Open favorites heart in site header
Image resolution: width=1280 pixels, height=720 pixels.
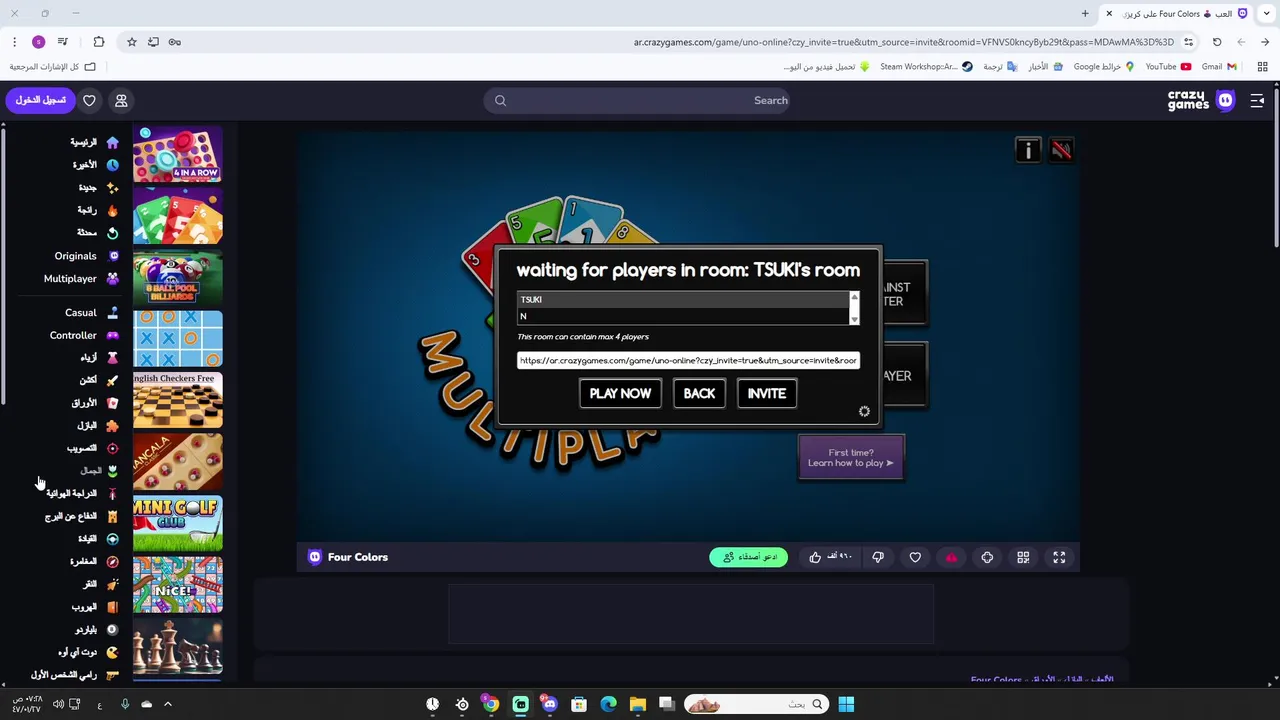89,100
